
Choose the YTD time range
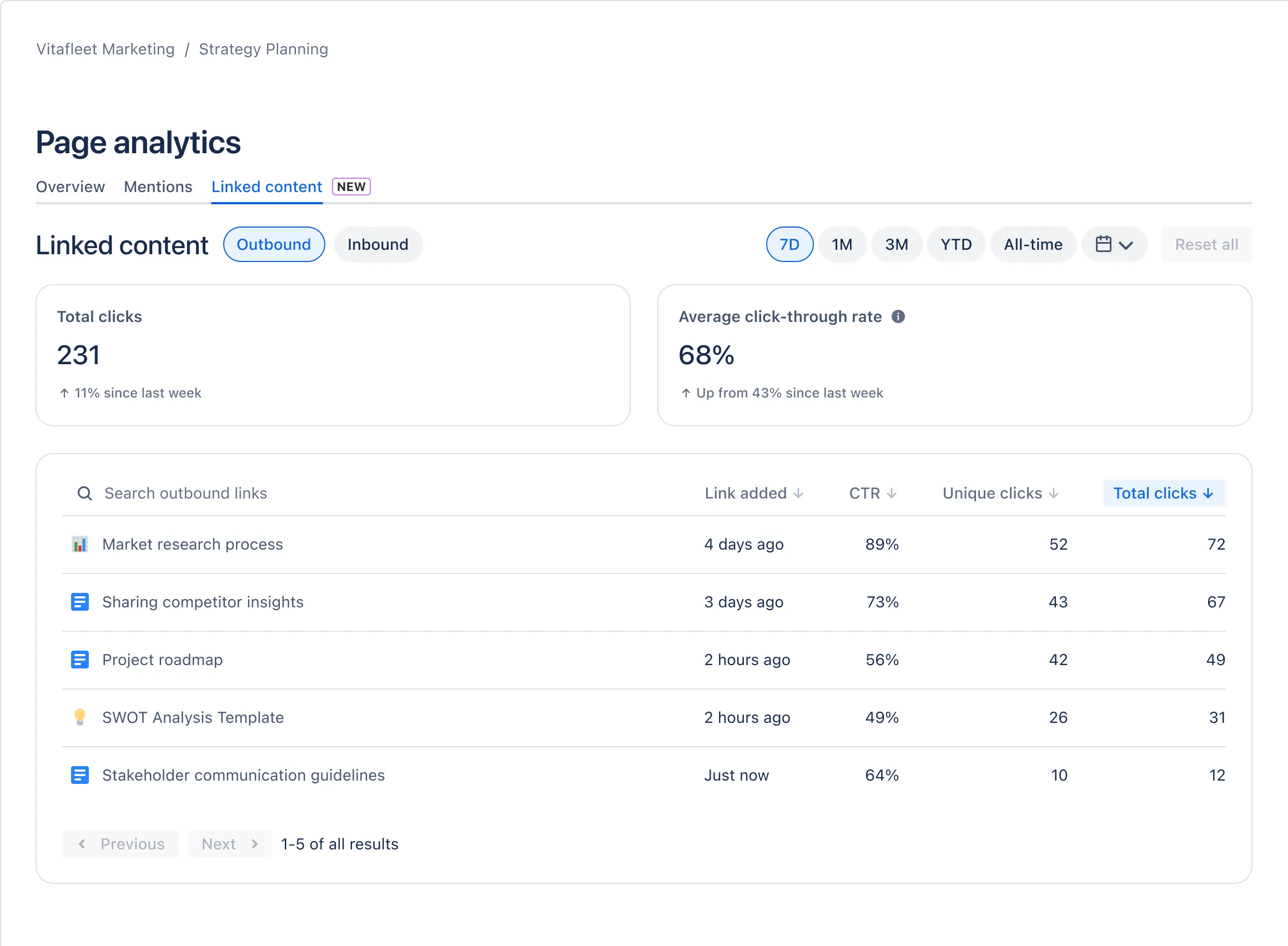click(956, 244)
